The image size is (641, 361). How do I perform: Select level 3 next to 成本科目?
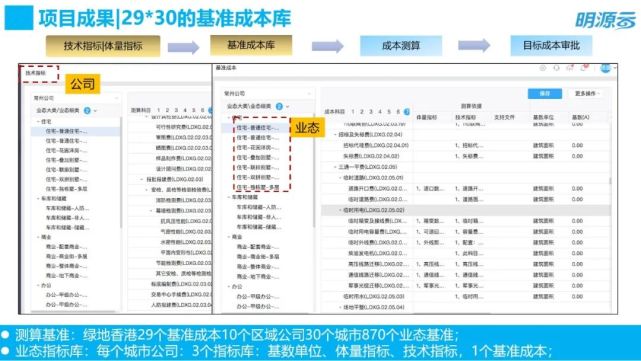click(371, 112)
